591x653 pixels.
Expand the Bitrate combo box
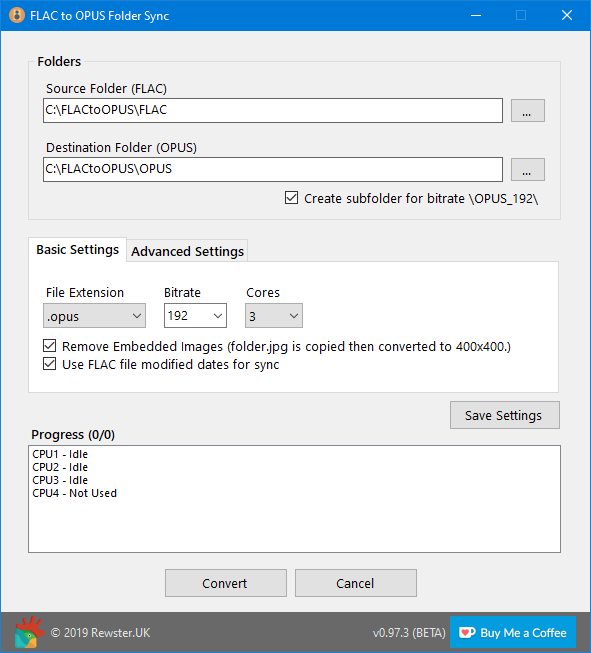195,316
